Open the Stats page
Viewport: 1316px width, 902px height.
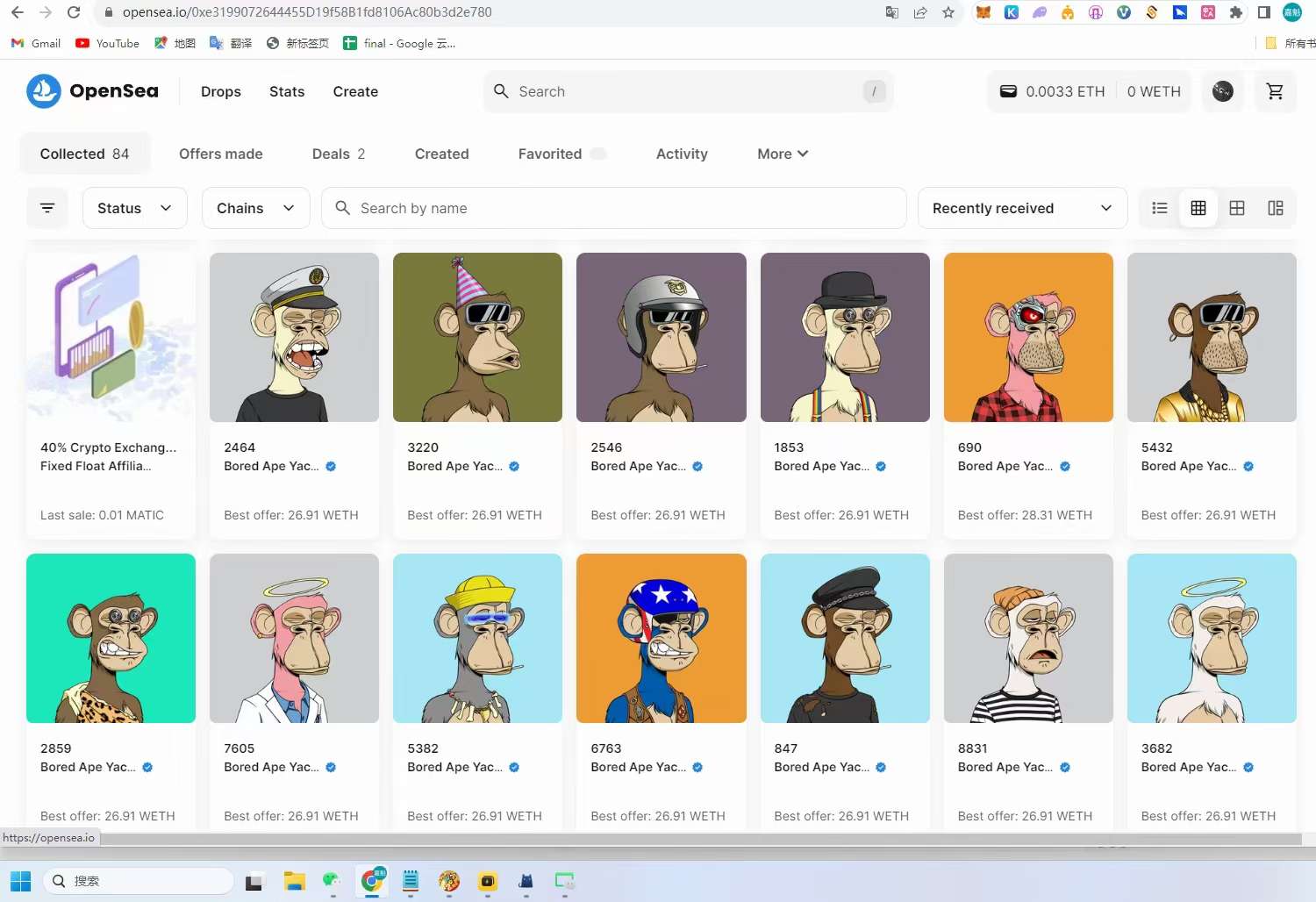[x=287, y=91]
